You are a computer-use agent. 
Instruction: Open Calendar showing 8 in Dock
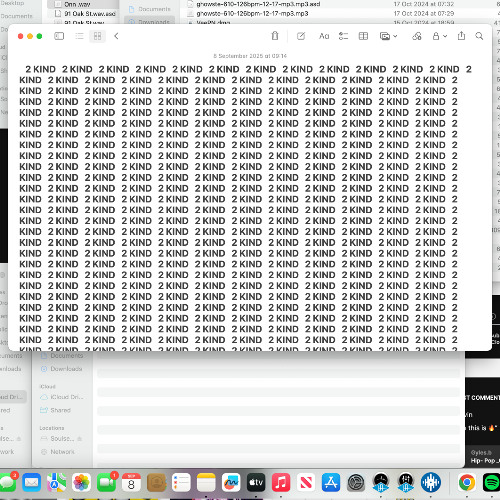[131, 482]
